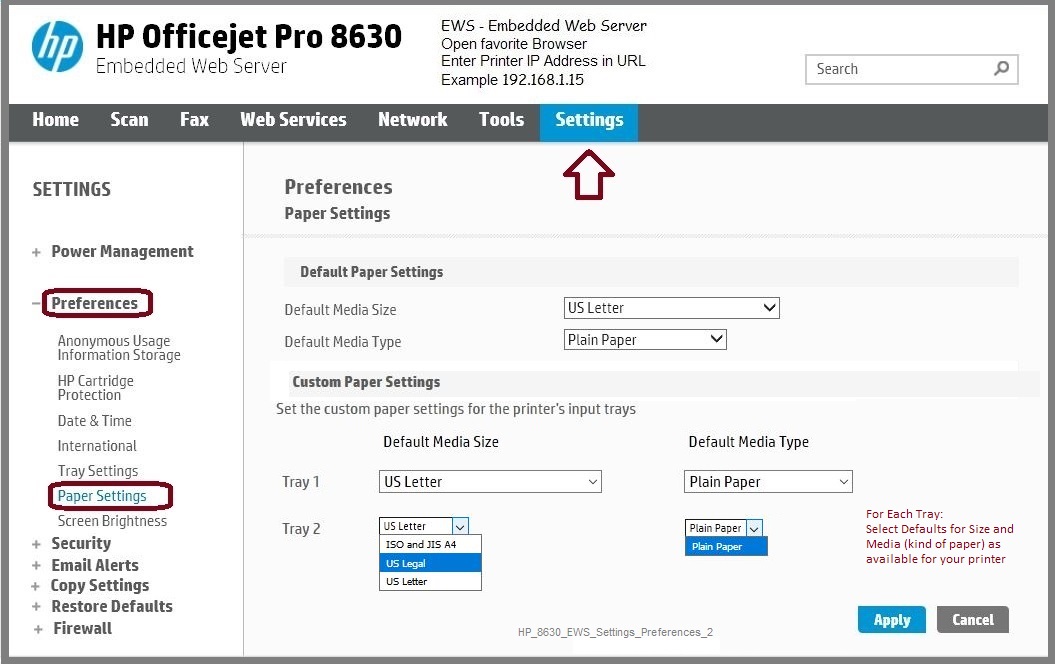This screenshot has height=664, width=1055.
Task: Expand the Firewall section
Action: coord(38,629)
